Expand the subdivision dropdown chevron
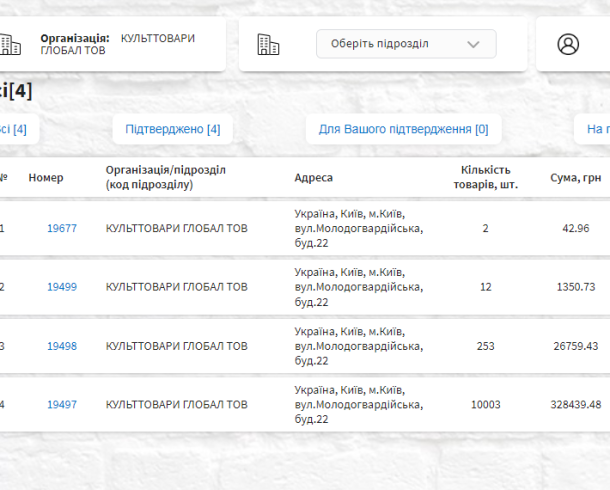This screenshot has height=490, width=610. click(x=473, y=44)
